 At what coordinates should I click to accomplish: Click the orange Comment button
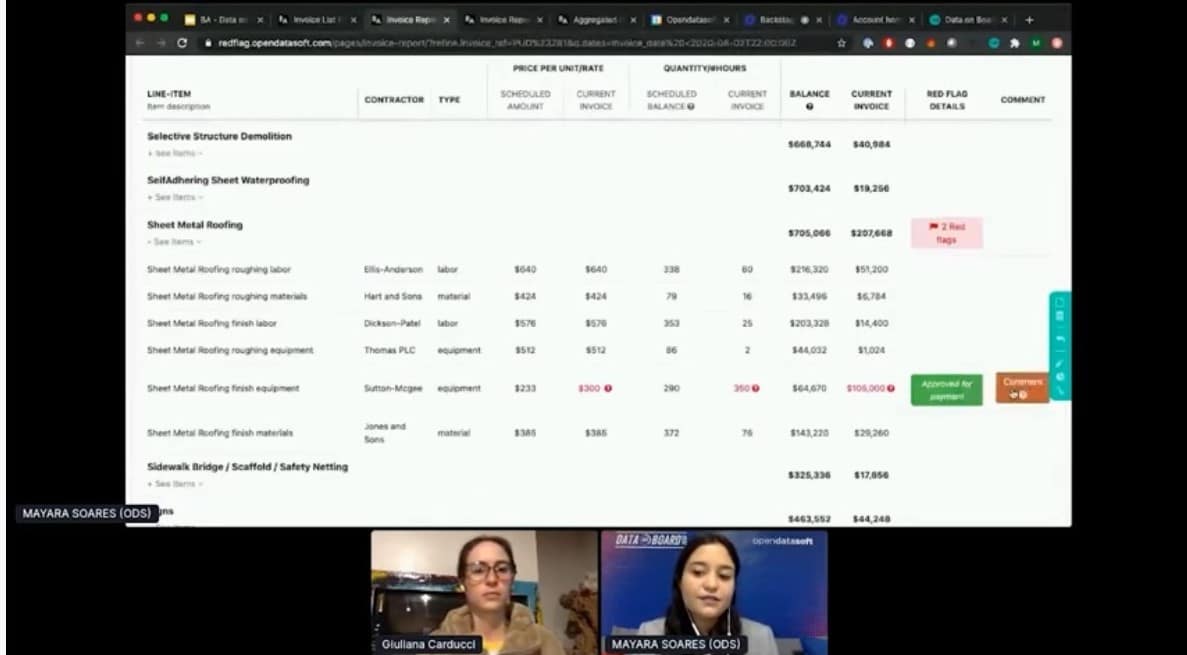tap(1022, 388)
